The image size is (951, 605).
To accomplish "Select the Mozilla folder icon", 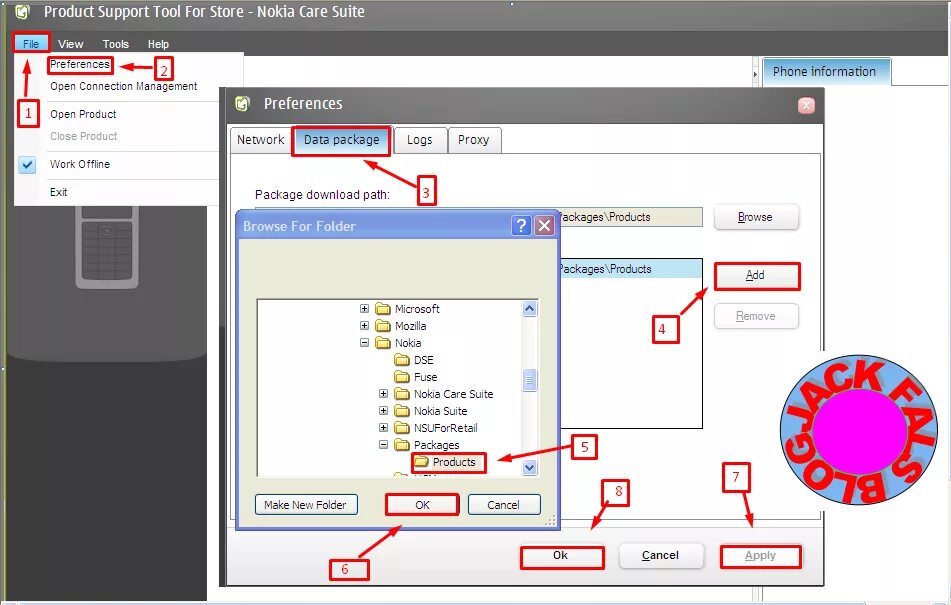I will tap(383, 326).
